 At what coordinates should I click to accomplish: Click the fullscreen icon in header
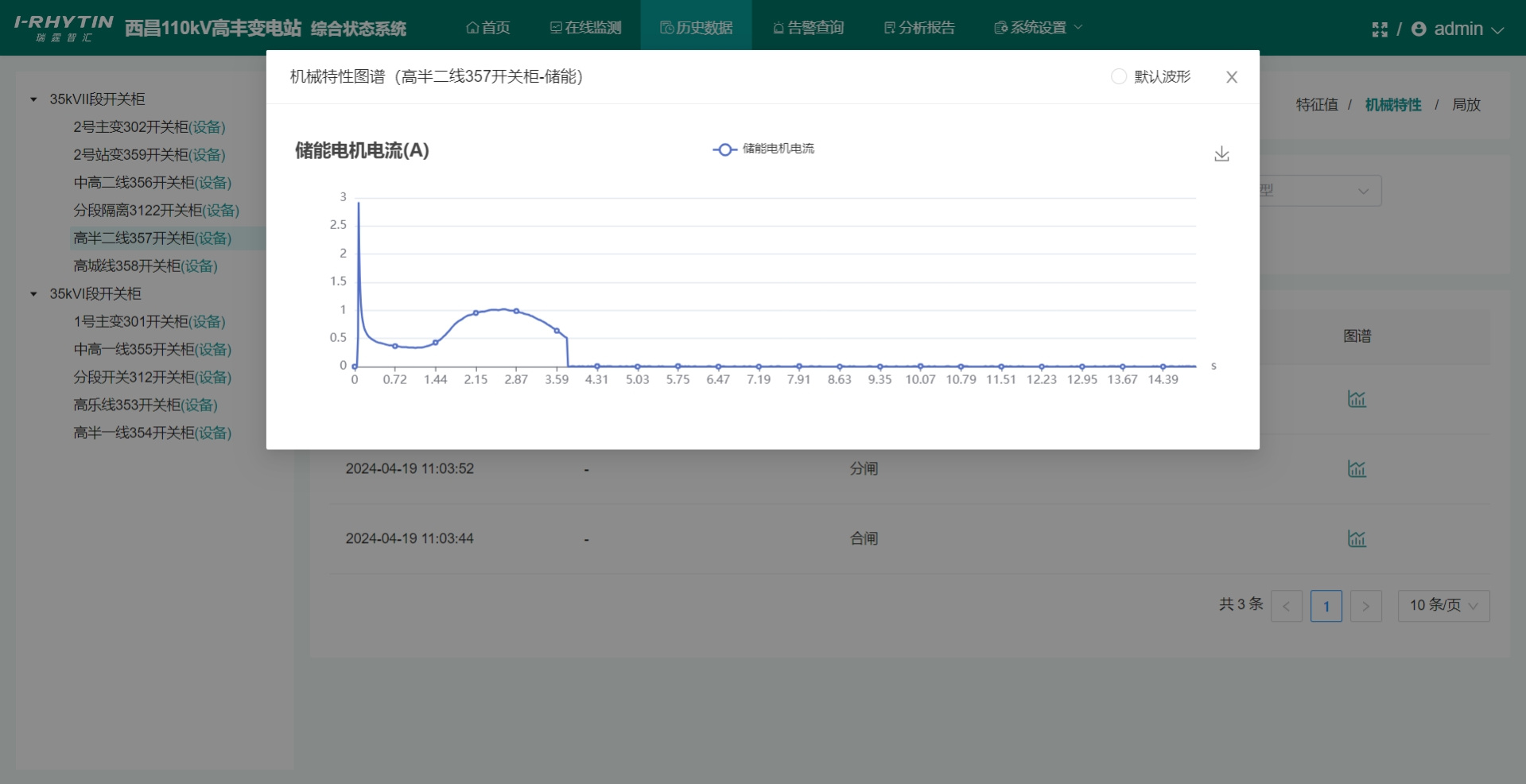click(x=1380, y=29)
